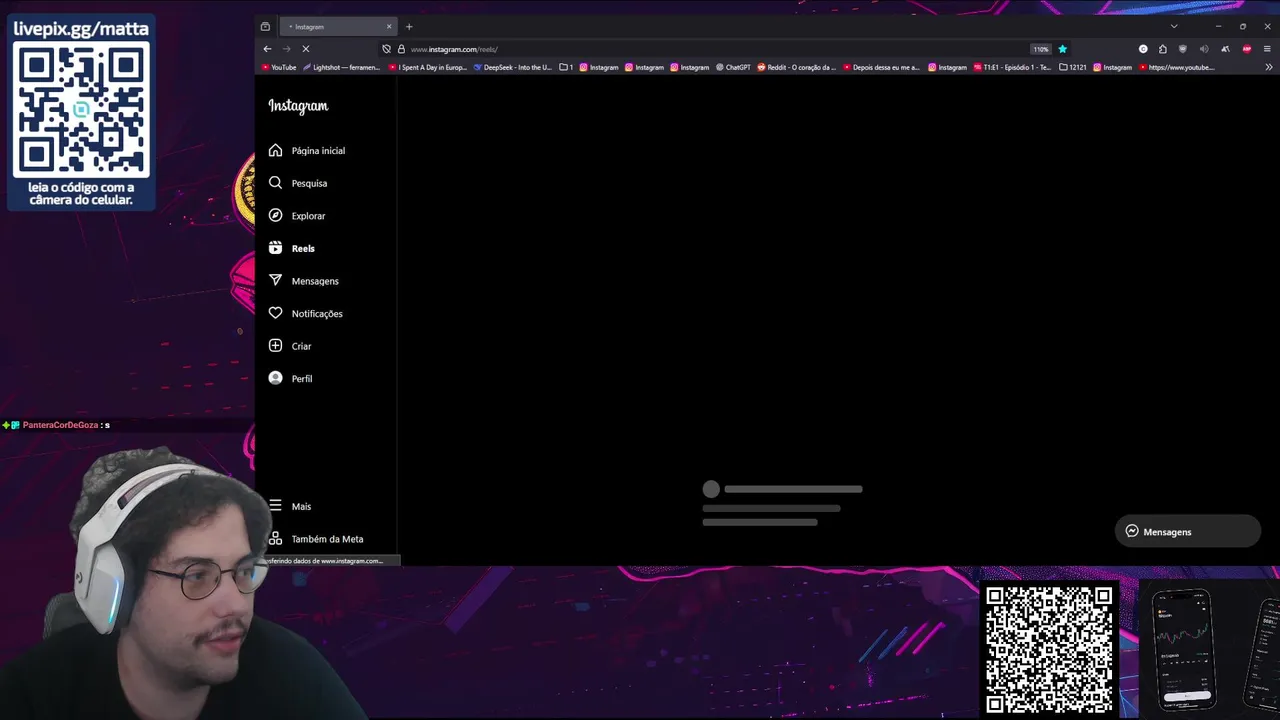Click Criar to make a post
The width and height of the screenshot is (1280, 720).
coord(291,346)
